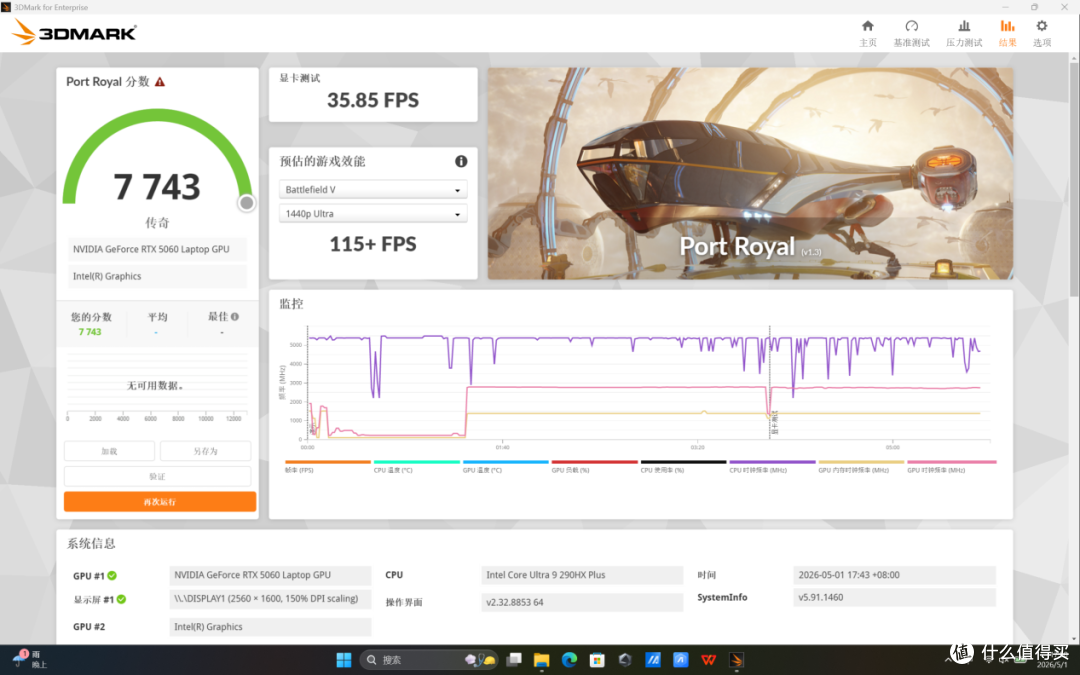Click NVIDIA GeForce RTX 5060 Laptop GPU under score
The width and height of the screenshot is (1080, 675).
157,249
